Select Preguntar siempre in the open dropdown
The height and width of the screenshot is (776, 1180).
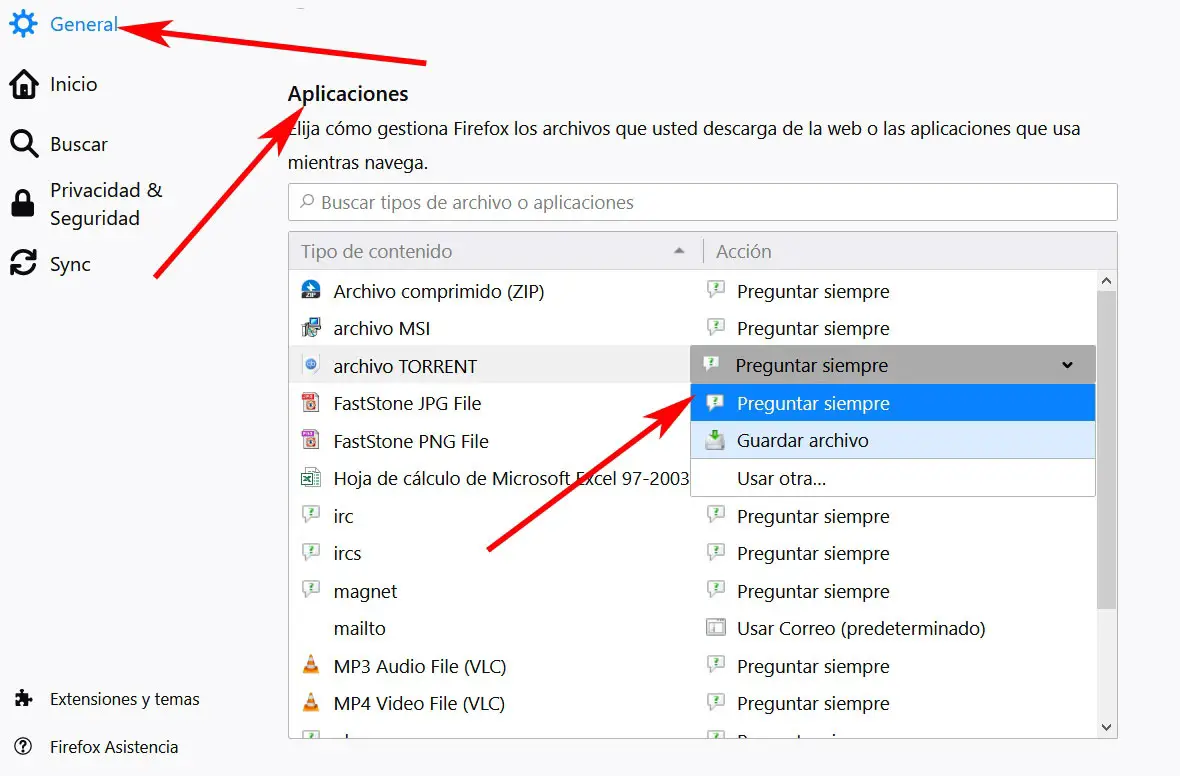tap(893, 403)
